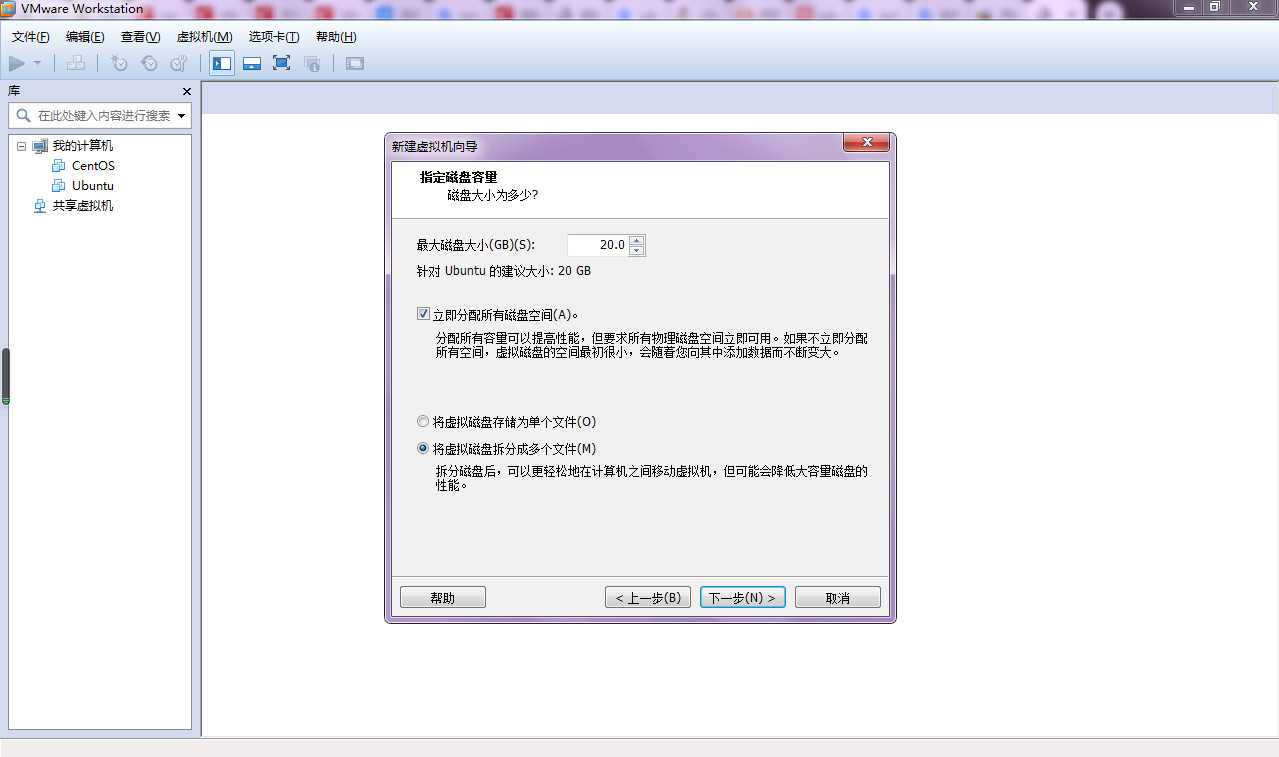1279x757 pixels.
Task: Click the 帮助 button in wizard
Action: tap(443, 598)
